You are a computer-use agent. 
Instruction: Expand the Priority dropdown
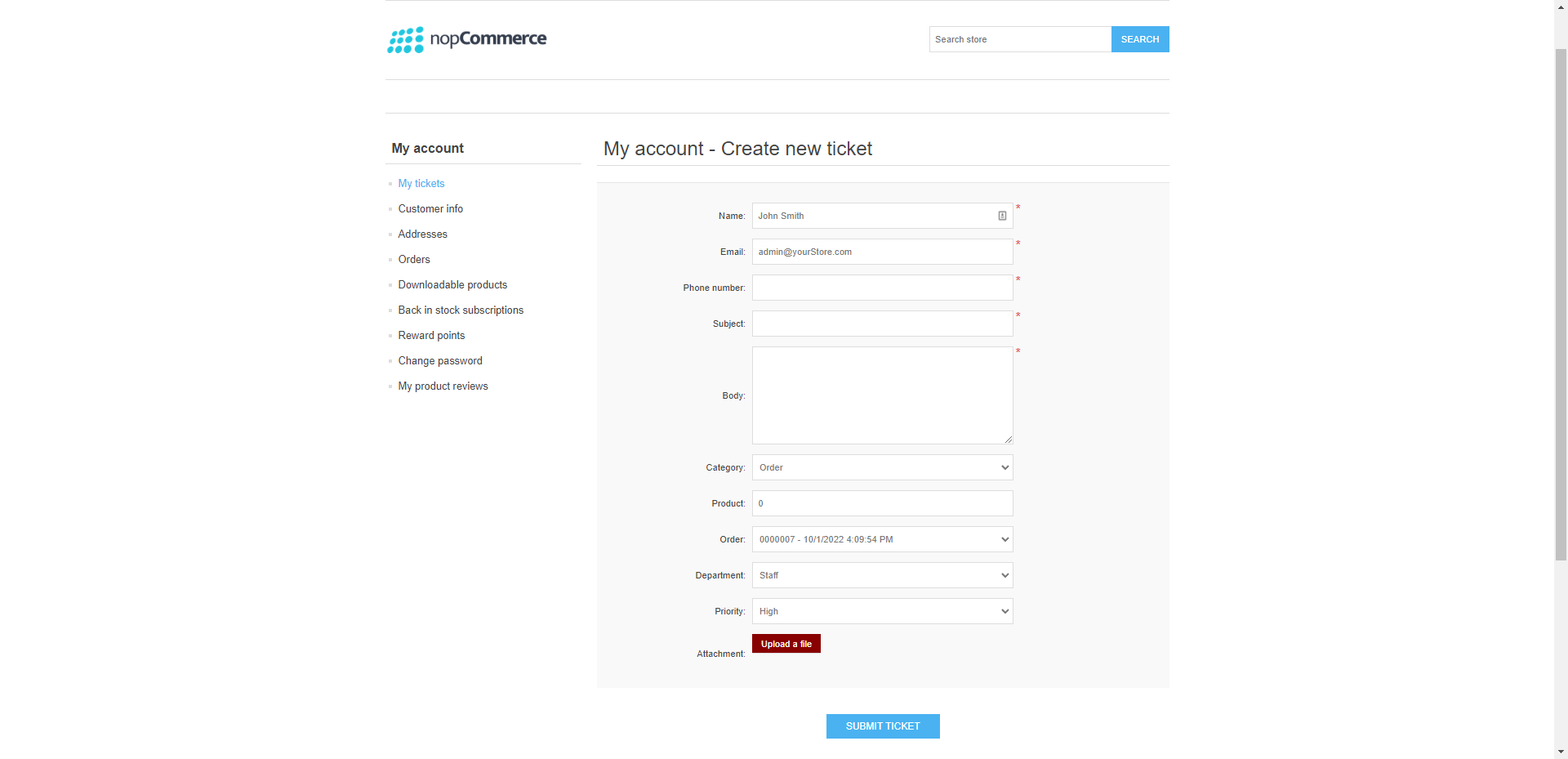[x=882, y=611]
